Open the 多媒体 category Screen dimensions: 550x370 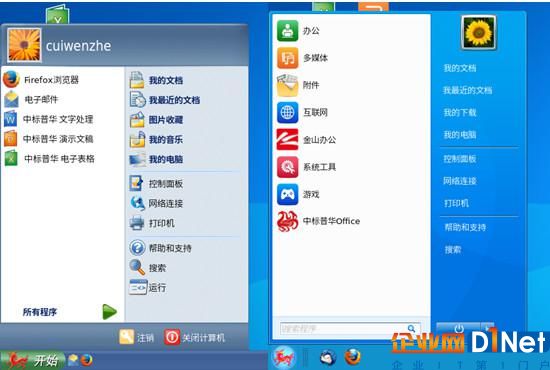coord(302,58)
